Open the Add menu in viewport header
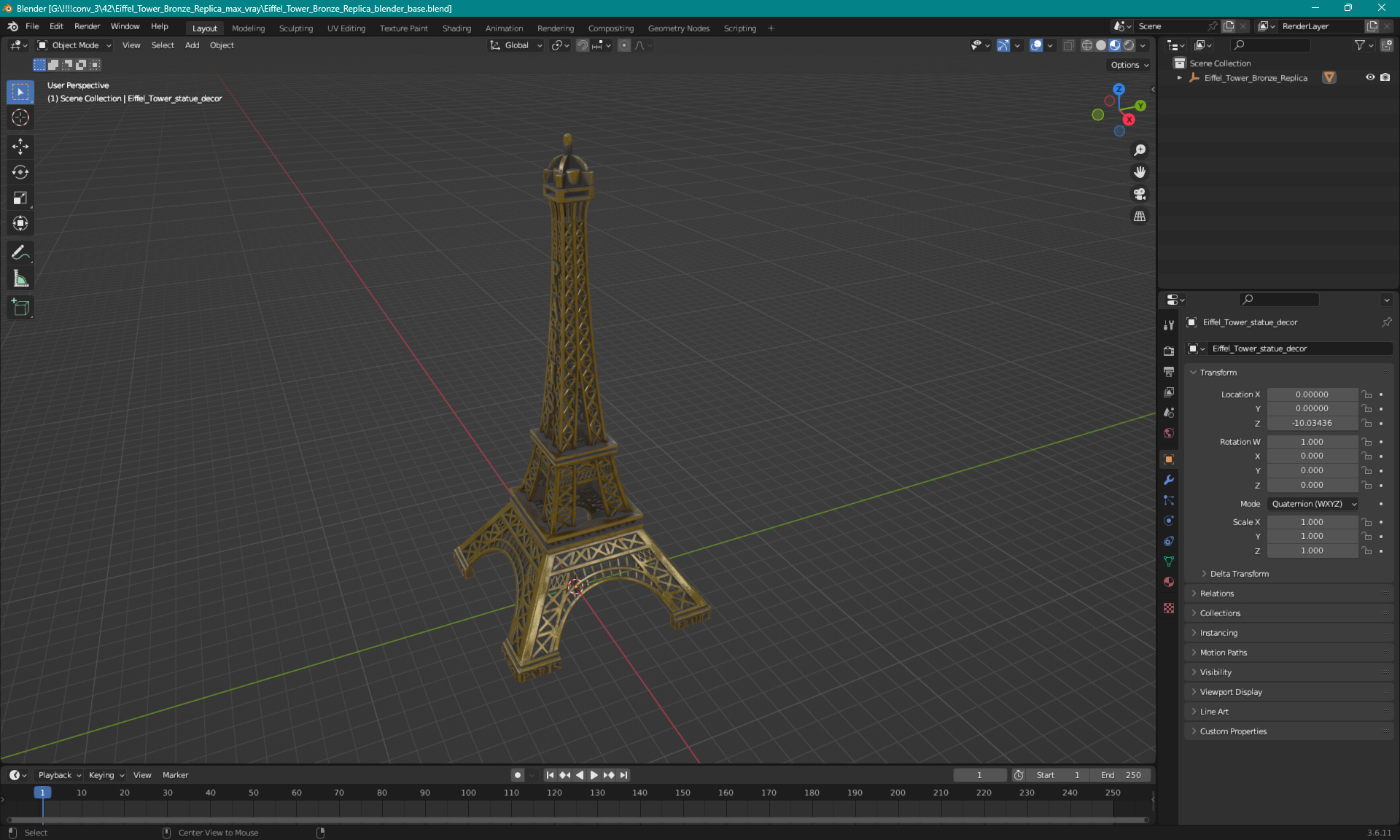 click(x=192, y=45)
